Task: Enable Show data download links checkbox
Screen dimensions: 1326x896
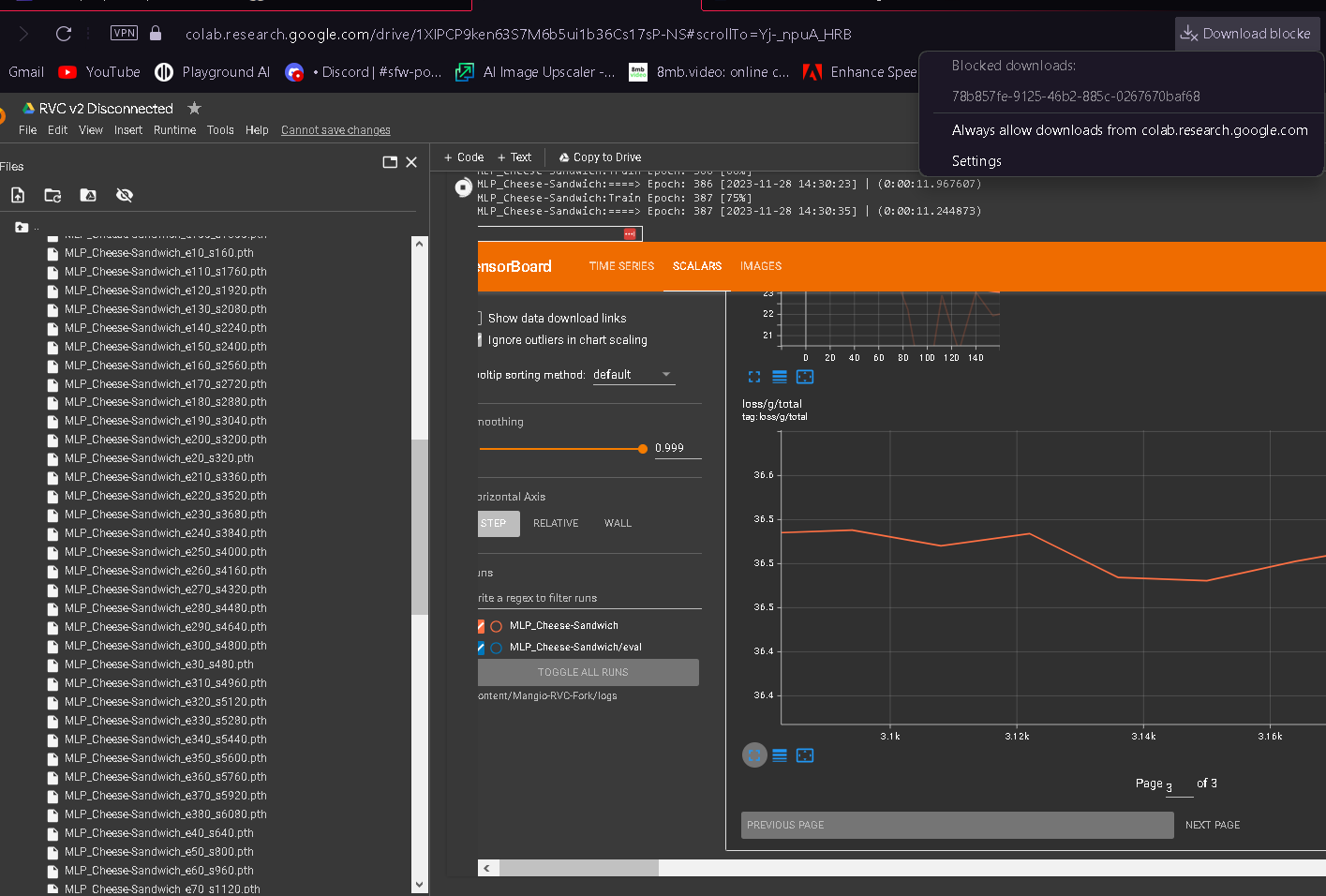Action: click(x=479, y=319)
